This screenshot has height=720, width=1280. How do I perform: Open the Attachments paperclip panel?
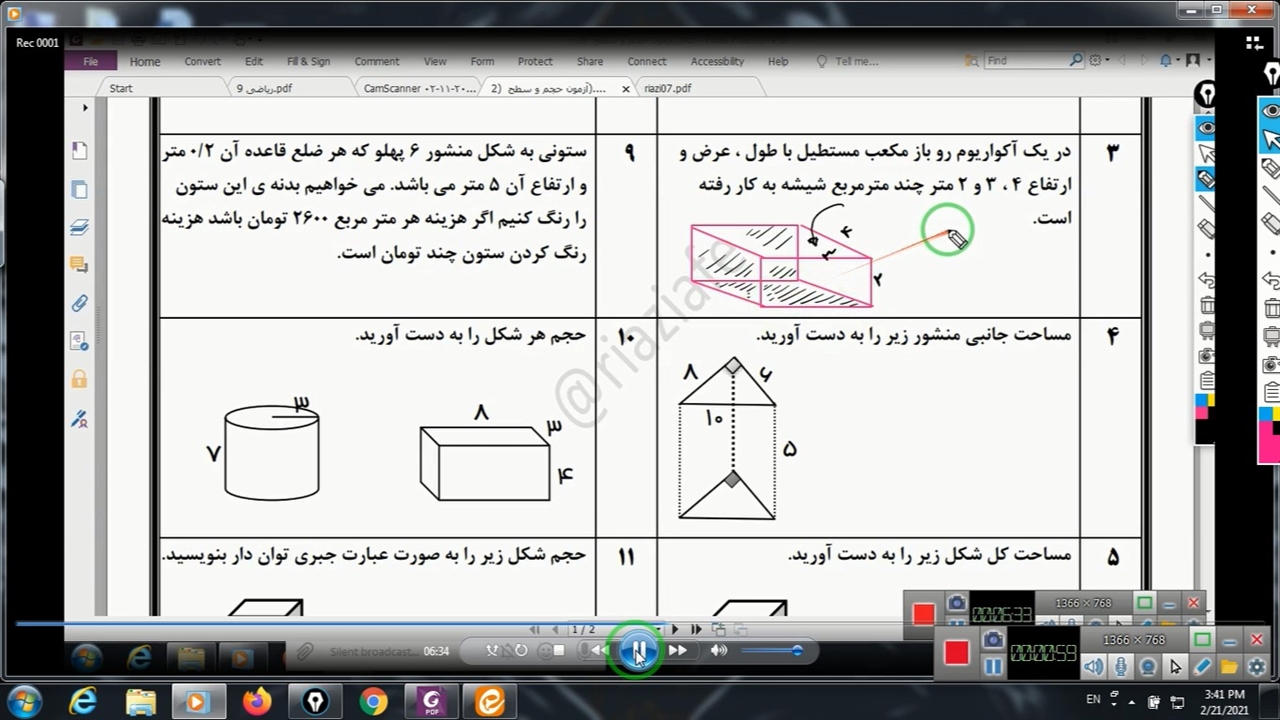coord(79,303)
